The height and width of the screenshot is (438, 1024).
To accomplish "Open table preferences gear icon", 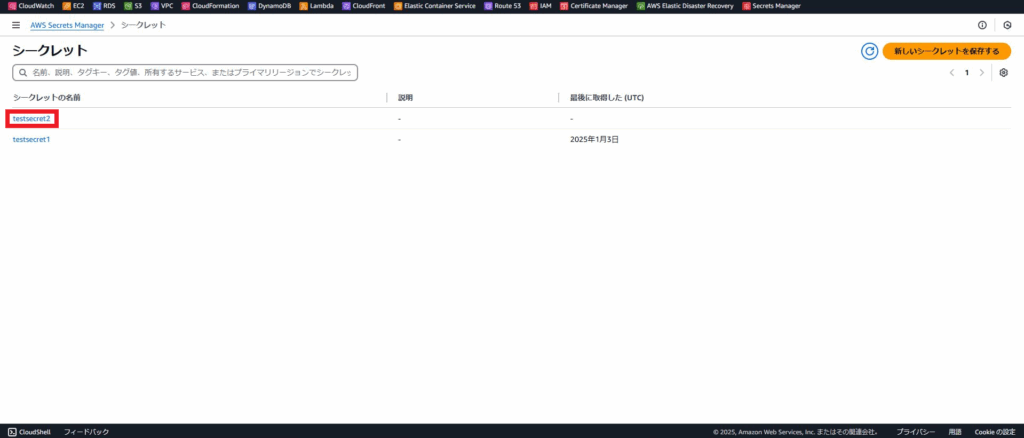I will click(x=1004, y=73).
